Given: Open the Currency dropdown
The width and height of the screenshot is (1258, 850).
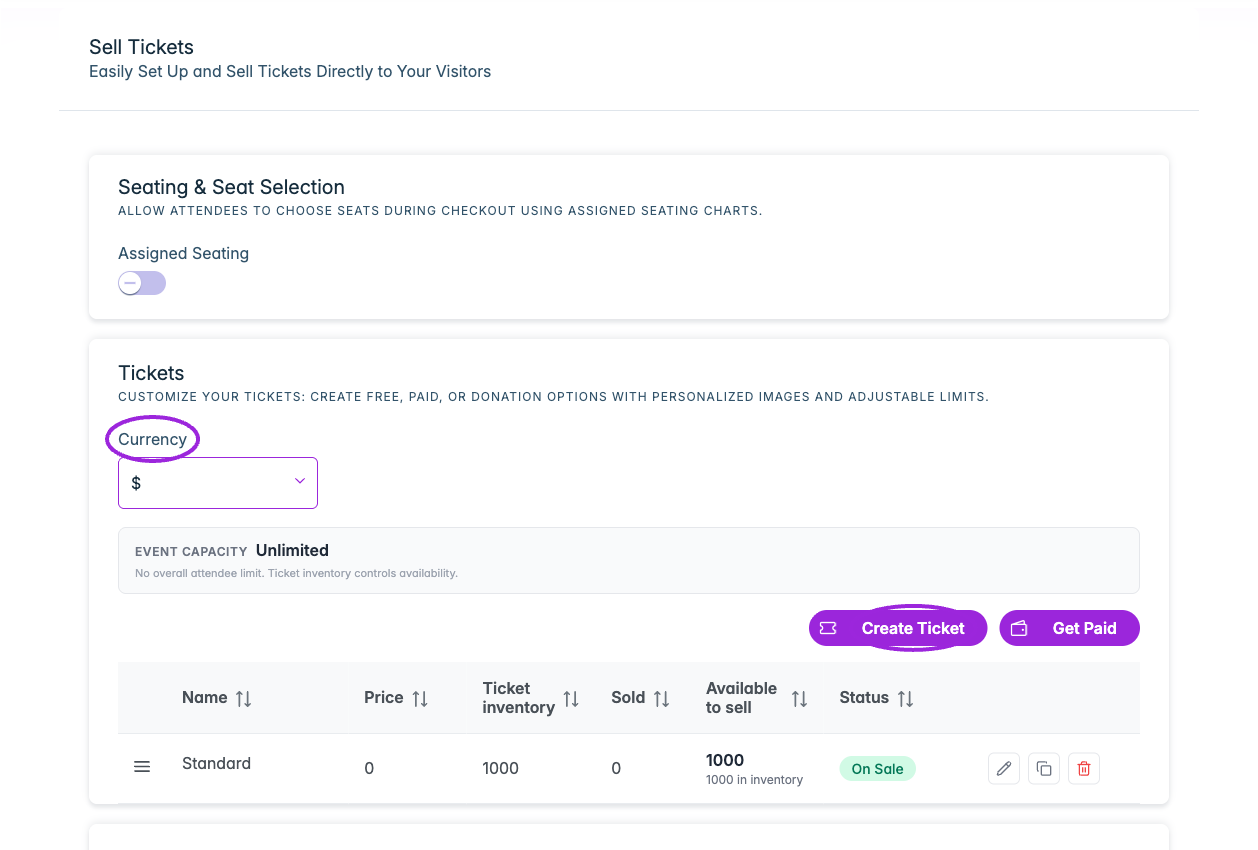Looking at the screenshot, I should point(218,483).
